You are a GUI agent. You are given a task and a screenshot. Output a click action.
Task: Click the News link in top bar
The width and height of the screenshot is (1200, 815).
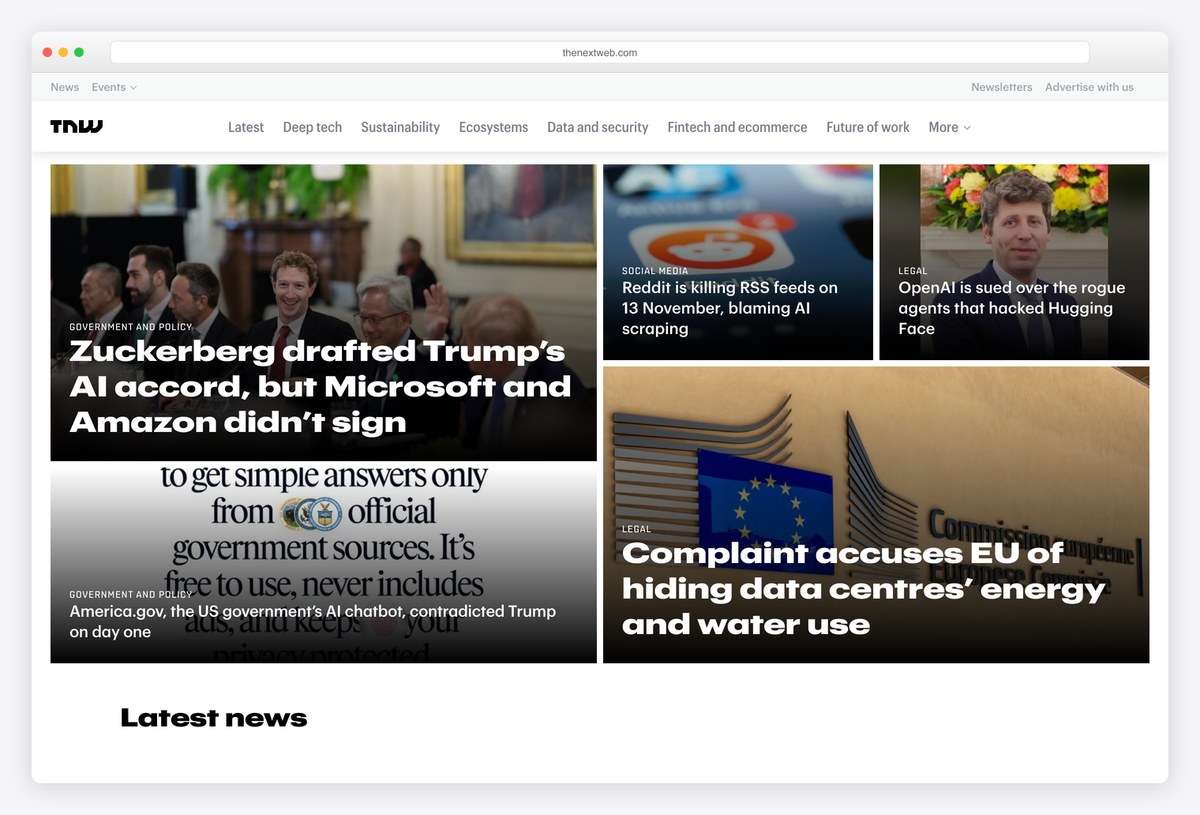click(x=65, y=87)
